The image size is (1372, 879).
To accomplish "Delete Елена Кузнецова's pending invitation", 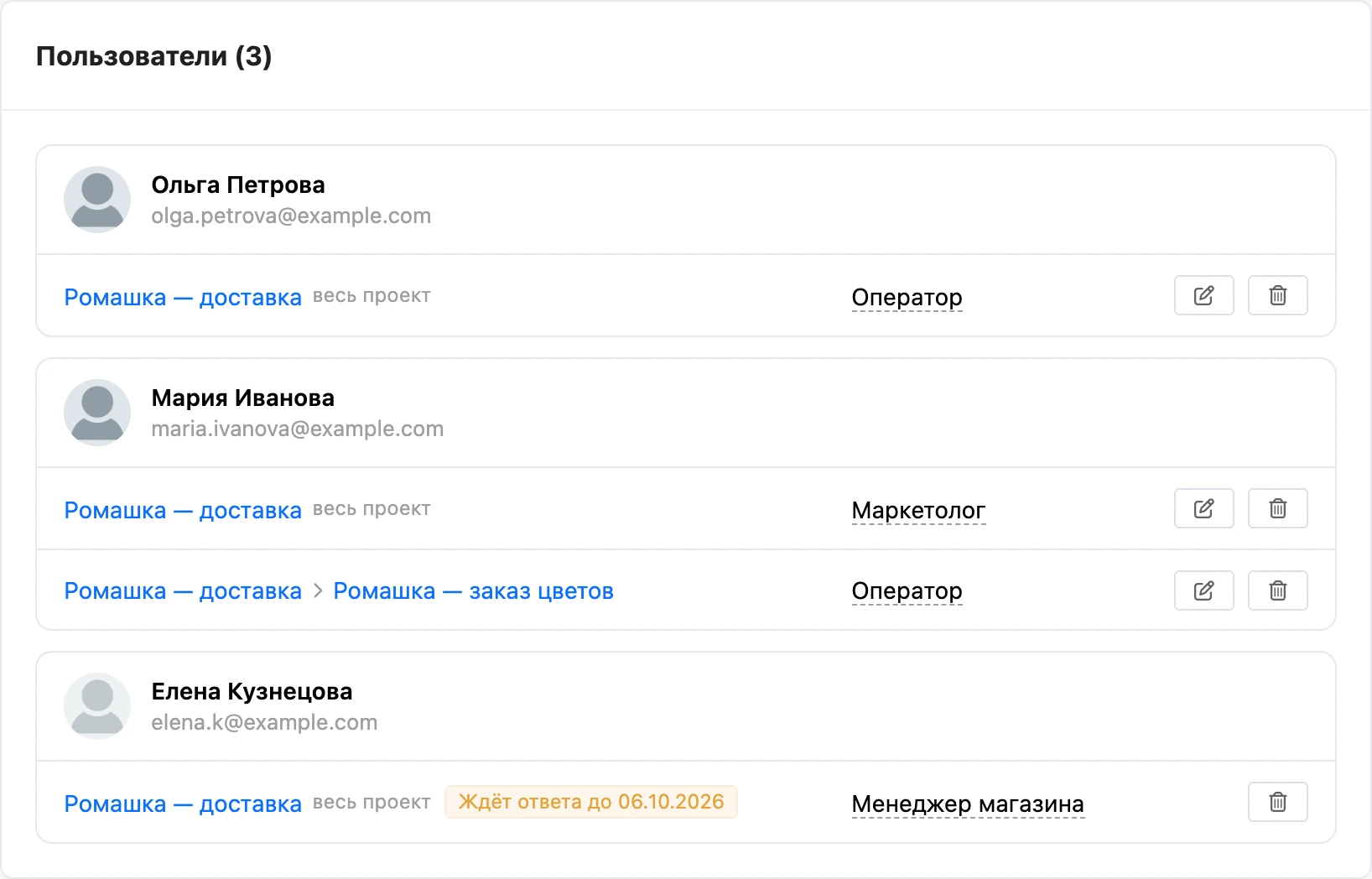I will [x=1277, y=802].
